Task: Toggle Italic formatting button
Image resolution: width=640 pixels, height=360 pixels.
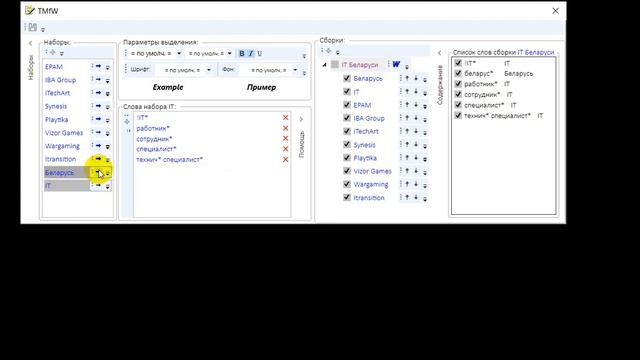Action: (251, 53)
